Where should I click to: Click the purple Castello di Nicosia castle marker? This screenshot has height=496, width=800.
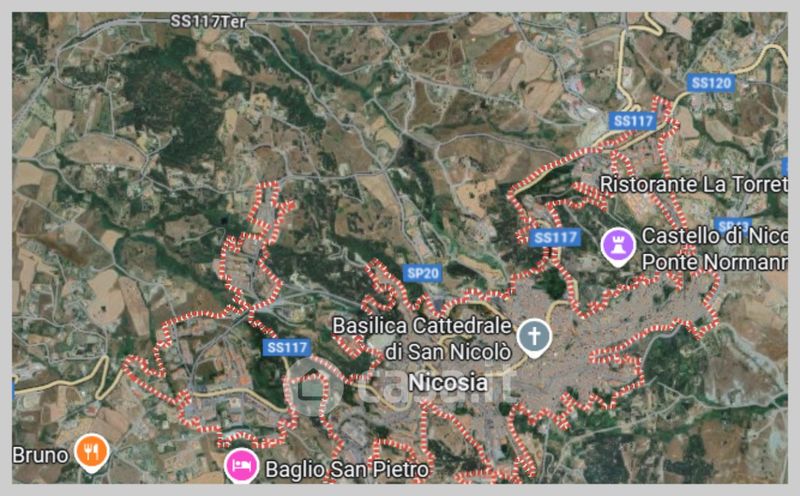coord(618,247)
